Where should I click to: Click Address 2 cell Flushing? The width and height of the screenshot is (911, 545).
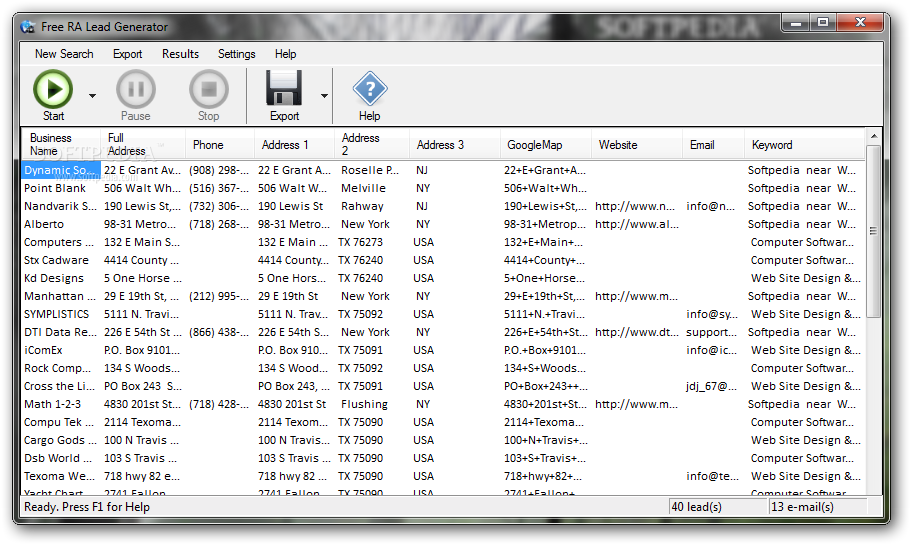tap(364, 404)
